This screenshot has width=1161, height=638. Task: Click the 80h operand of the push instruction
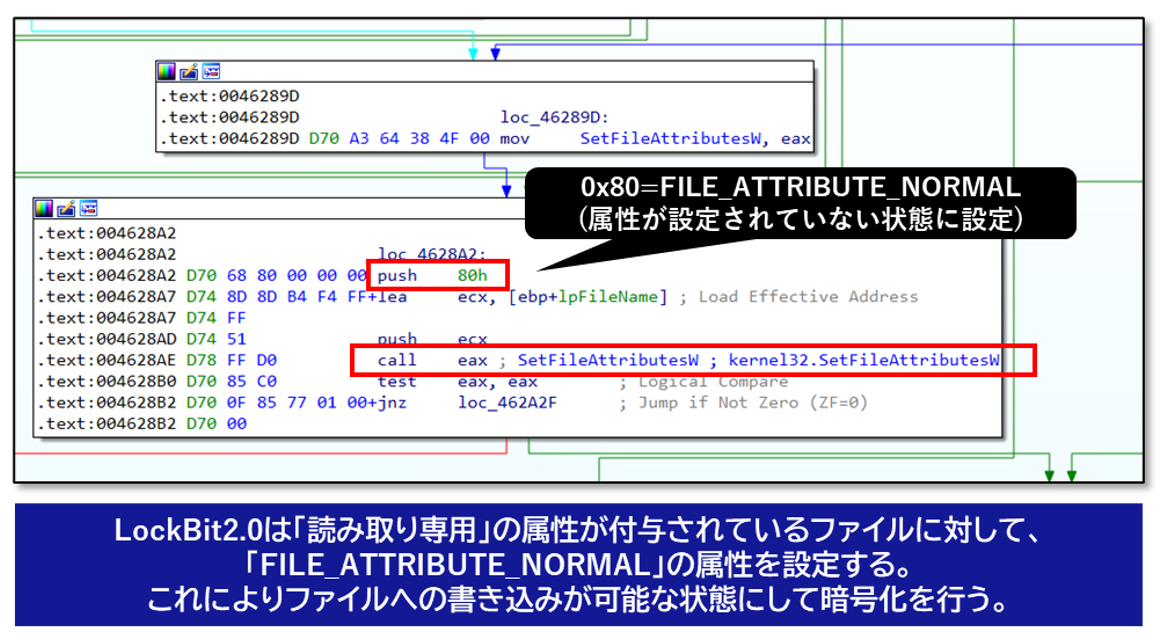tap(472, 275)
